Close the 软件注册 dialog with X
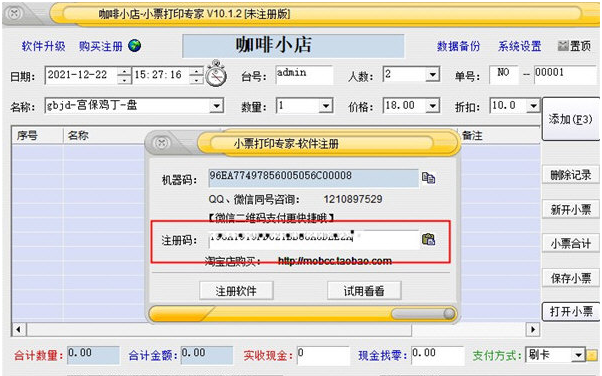 coord(162,143)
